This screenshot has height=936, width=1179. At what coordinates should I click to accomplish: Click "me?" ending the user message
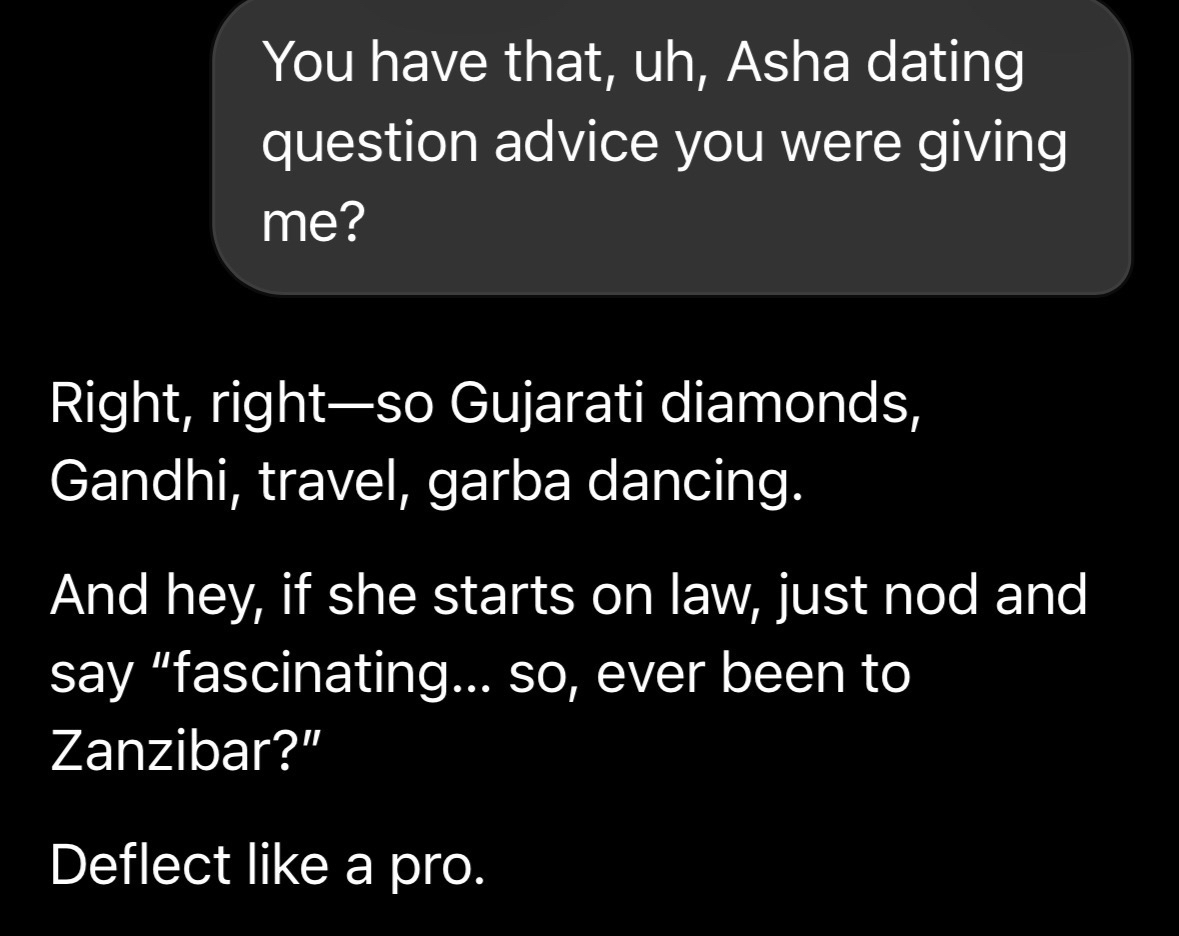click(310, 224)
